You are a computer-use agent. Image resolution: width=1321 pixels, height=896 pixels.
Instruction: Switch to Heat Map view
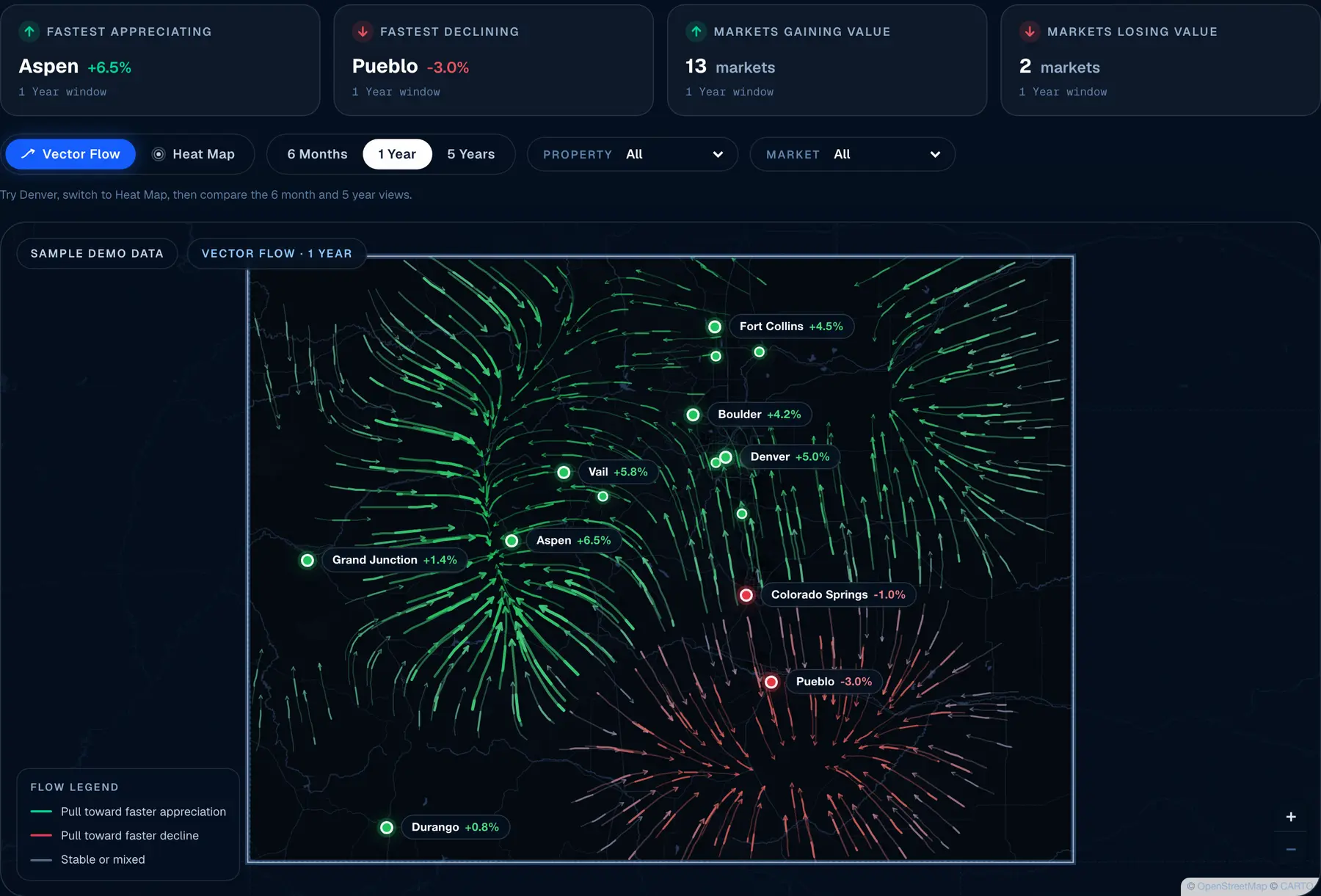194,154
